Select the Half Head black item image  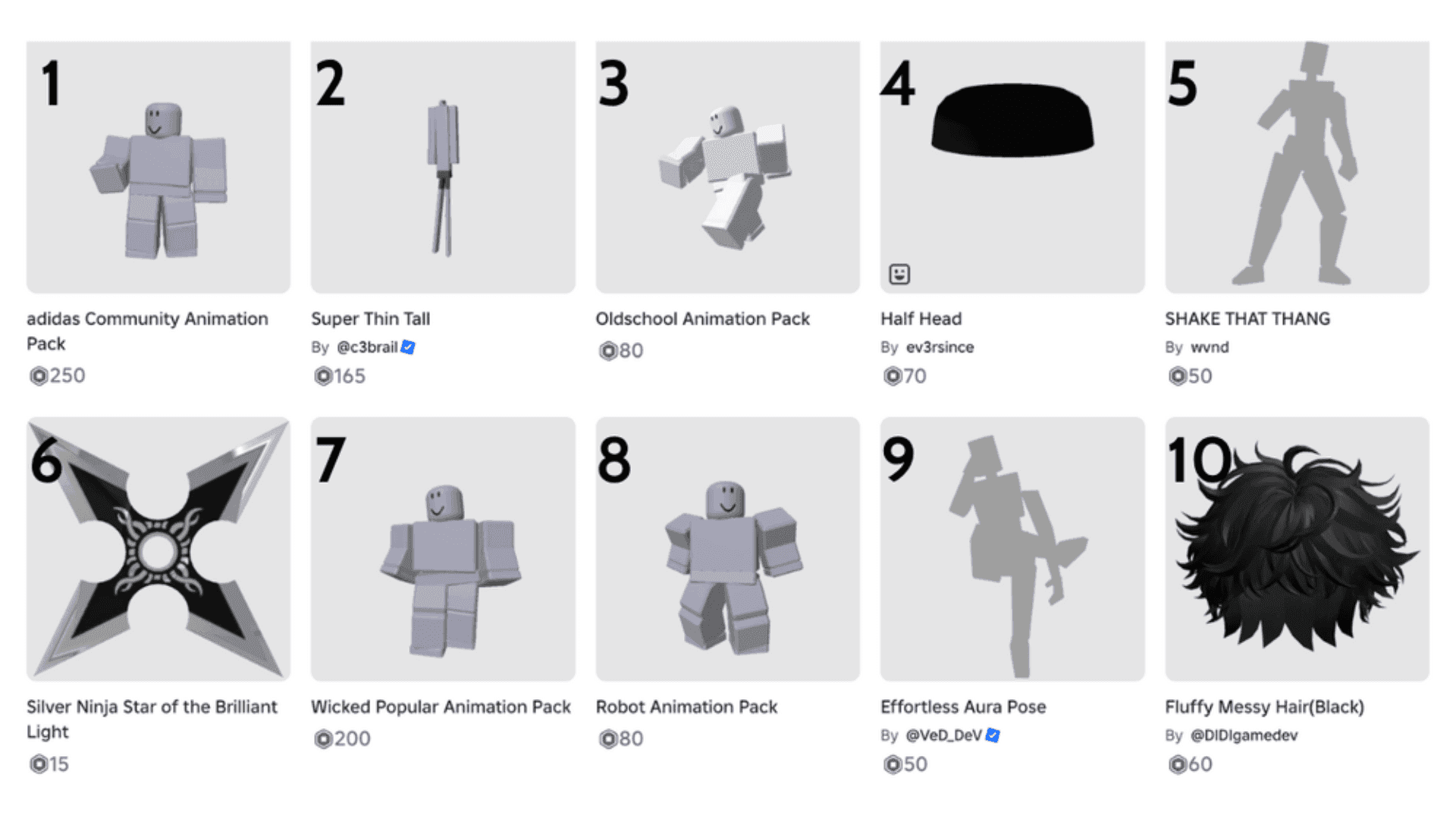point(1012,121)
